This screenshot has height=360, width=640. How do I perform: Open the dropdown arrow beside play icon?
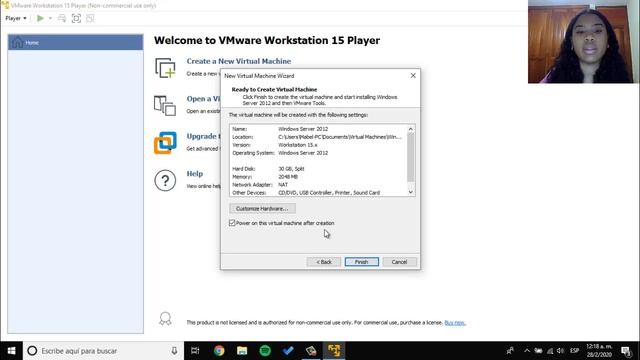(x=50, y=18)
